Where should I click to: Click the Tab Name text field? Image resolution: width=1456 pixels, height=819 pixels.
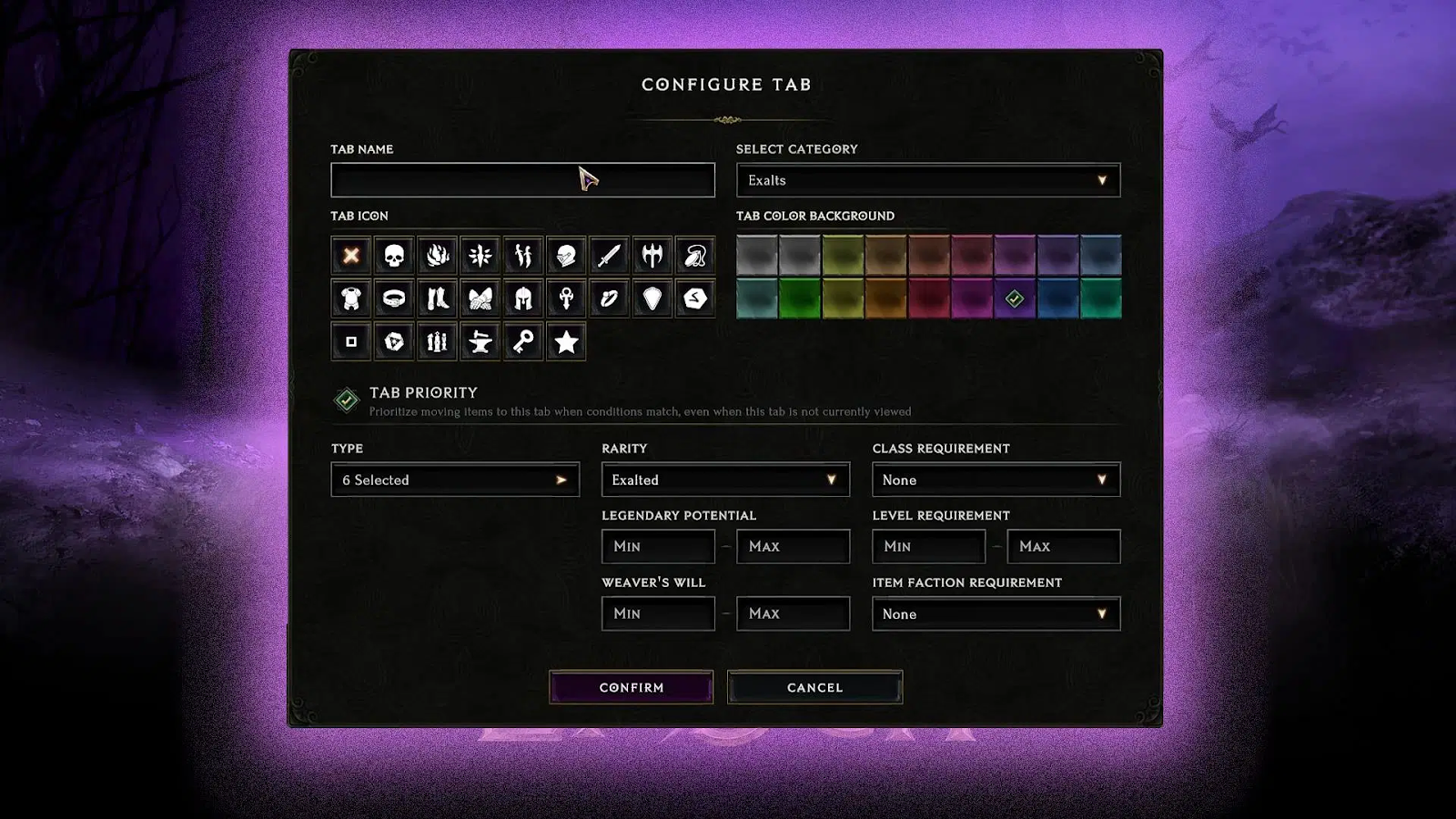[523, 180]
